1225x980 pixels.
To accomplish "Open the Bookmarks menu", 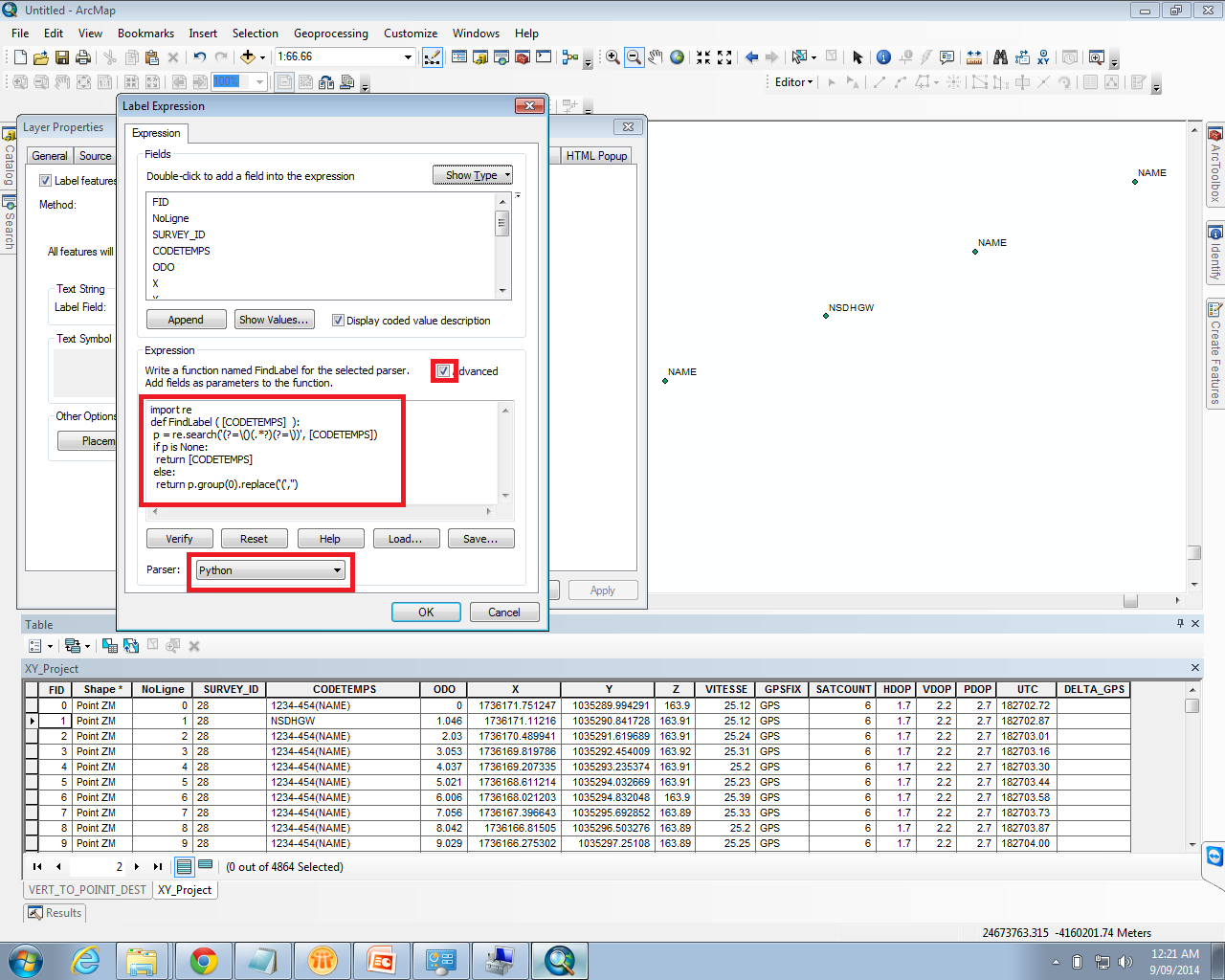I will (x=145, y=33).
